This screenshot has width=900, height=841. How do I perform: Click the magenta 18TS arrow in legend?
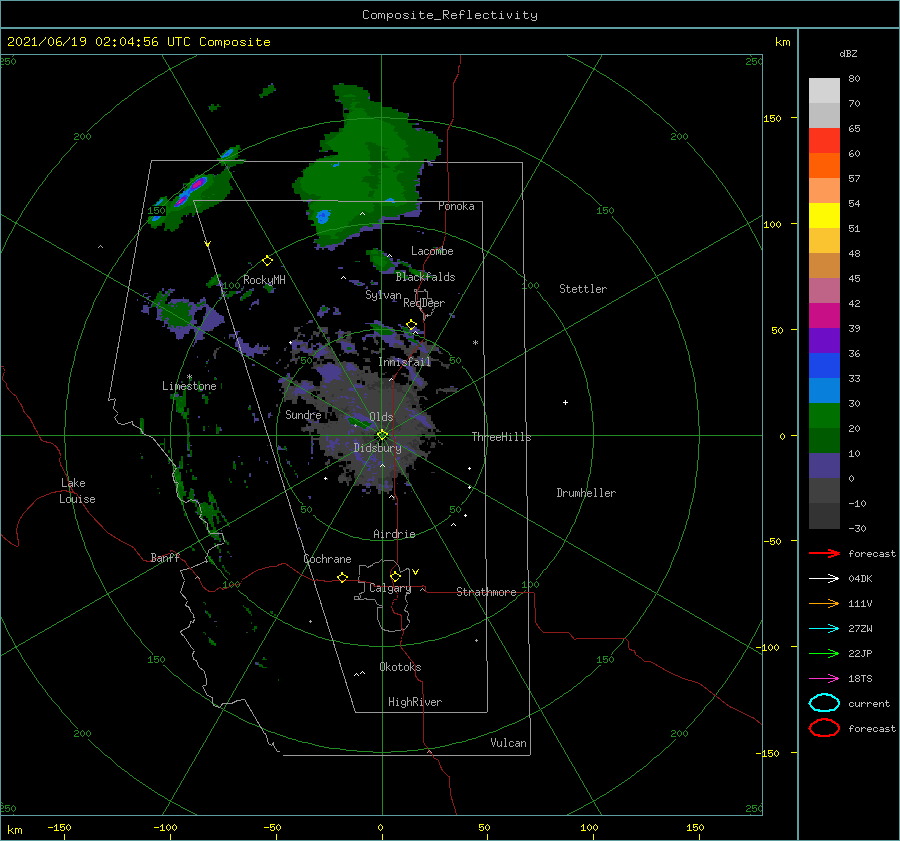(824, 679)
